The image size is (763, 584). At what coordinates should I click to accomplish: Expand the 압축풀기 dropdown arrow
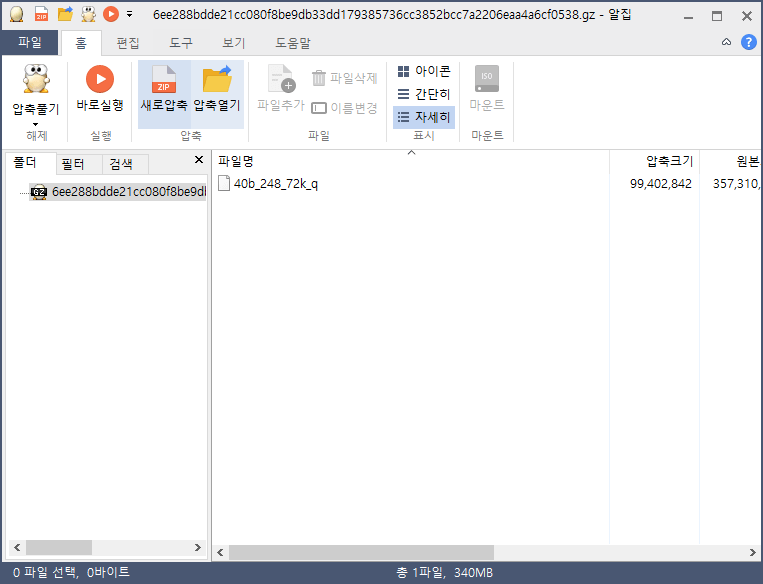pos(36,125)
